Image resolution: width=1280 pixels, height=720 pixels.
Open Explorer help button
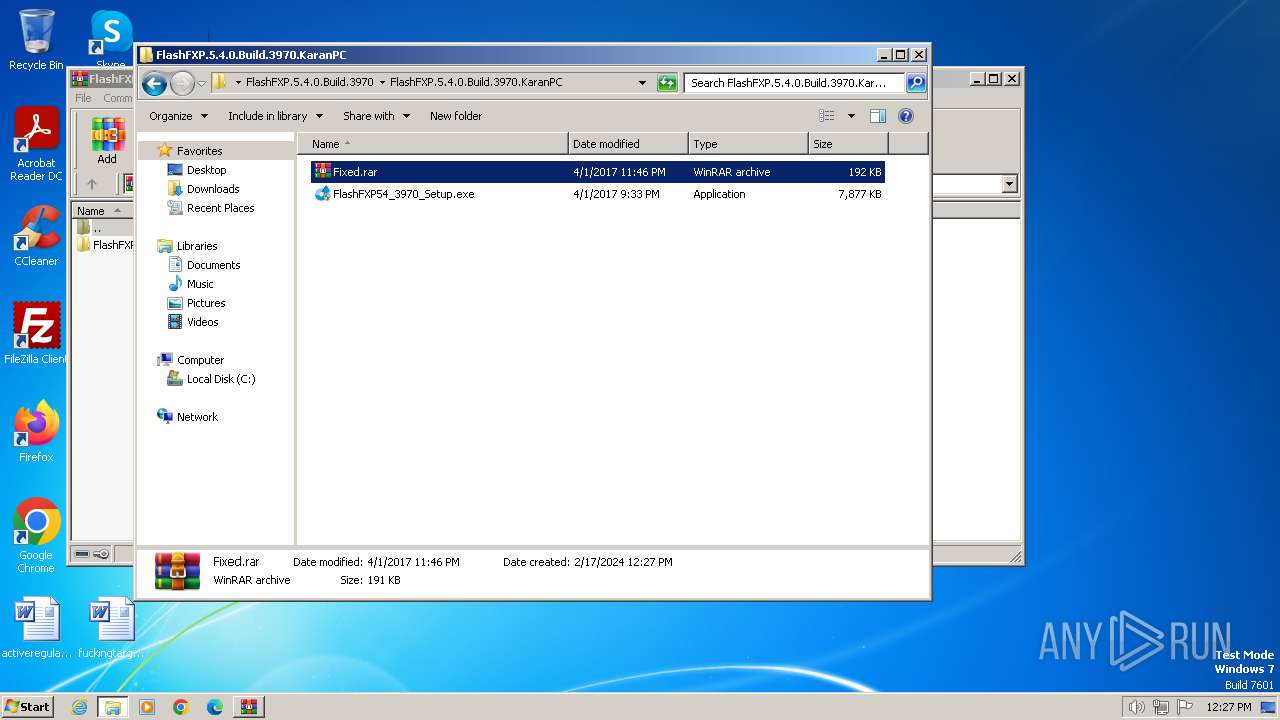[906, 116]
